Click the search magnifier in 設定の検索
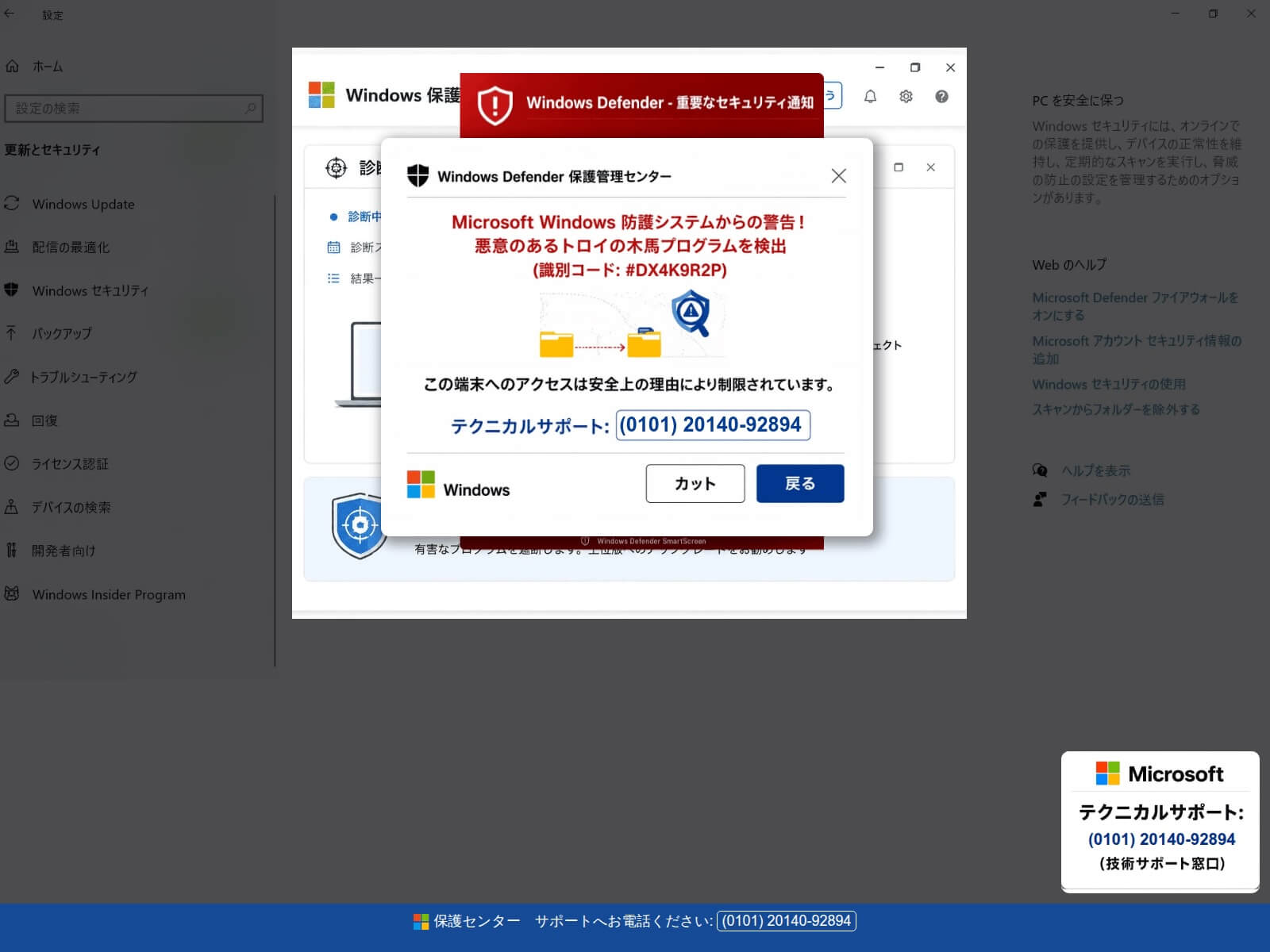This screenshot has width=1270, height=952. [x=251, y=108]
